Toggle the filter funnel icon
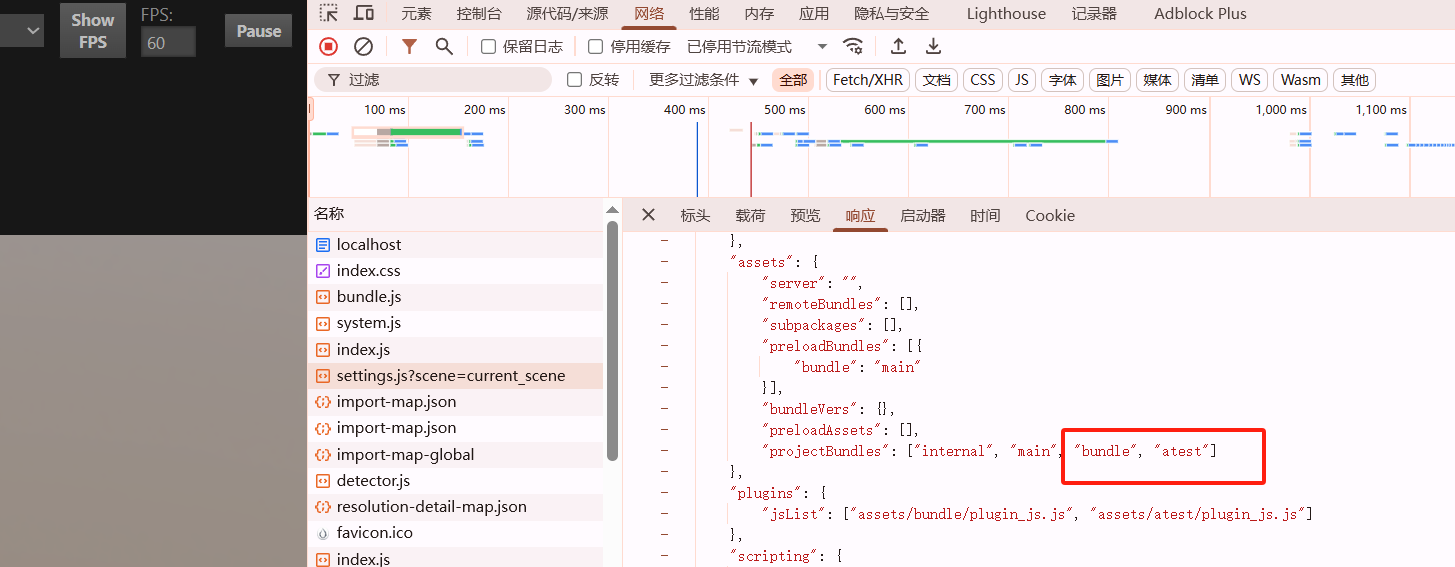 409,46
